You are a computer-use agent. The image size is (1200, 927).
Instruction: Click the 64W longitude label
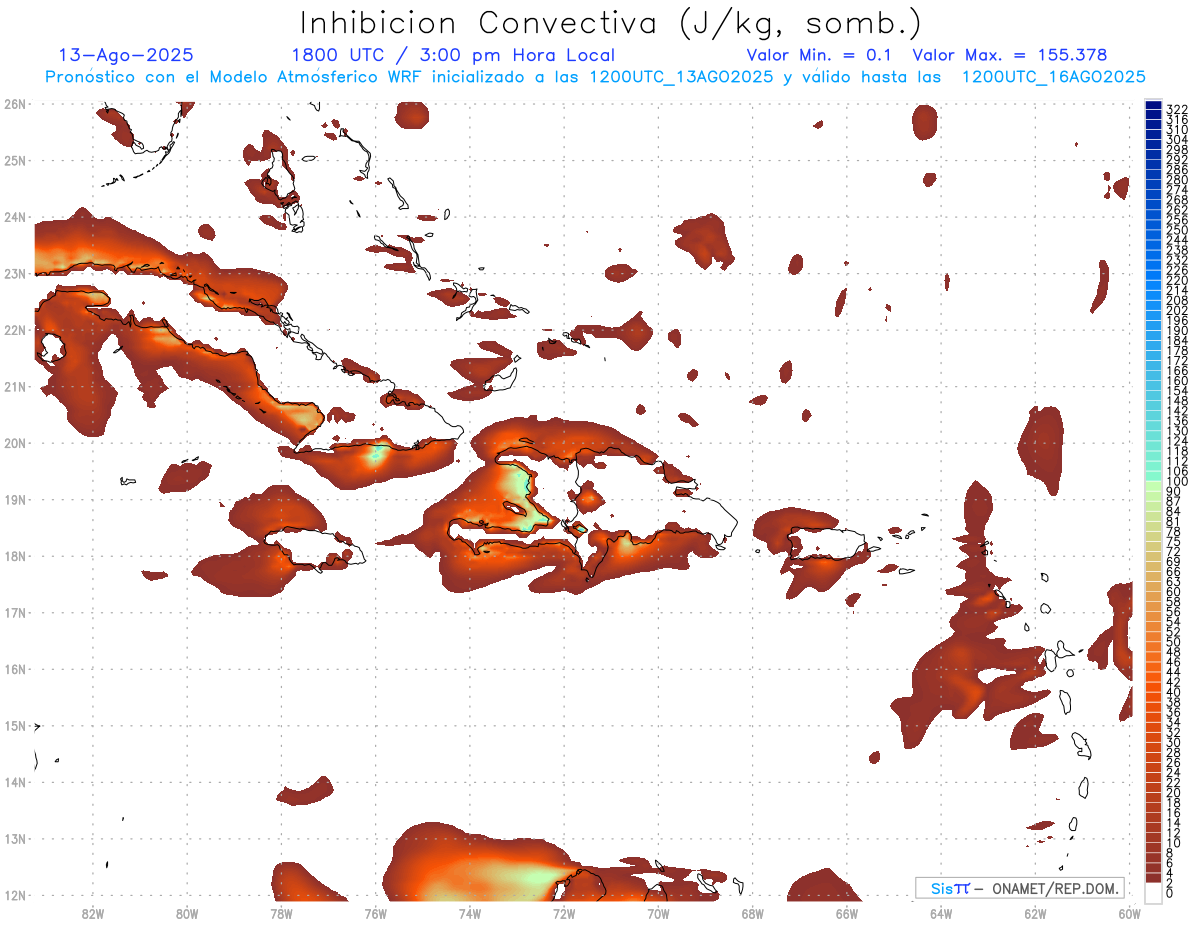point(940,913)
